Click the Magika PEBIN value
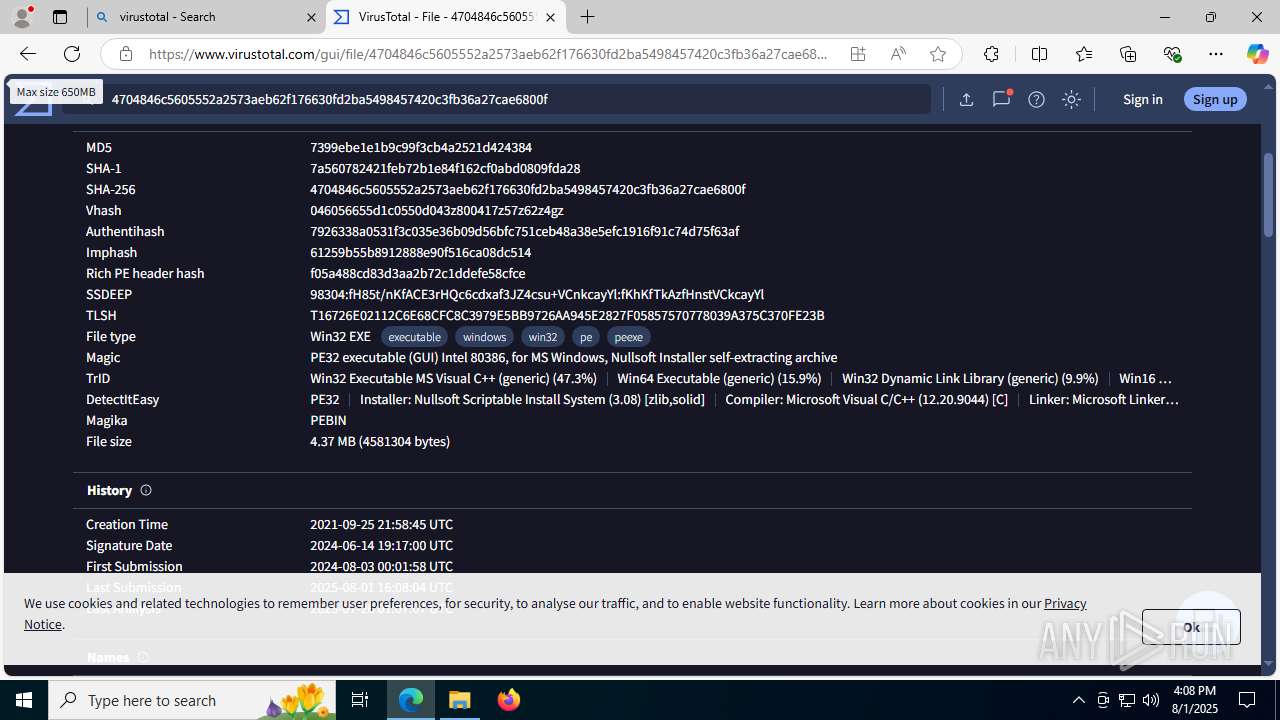 coord(328,420)
